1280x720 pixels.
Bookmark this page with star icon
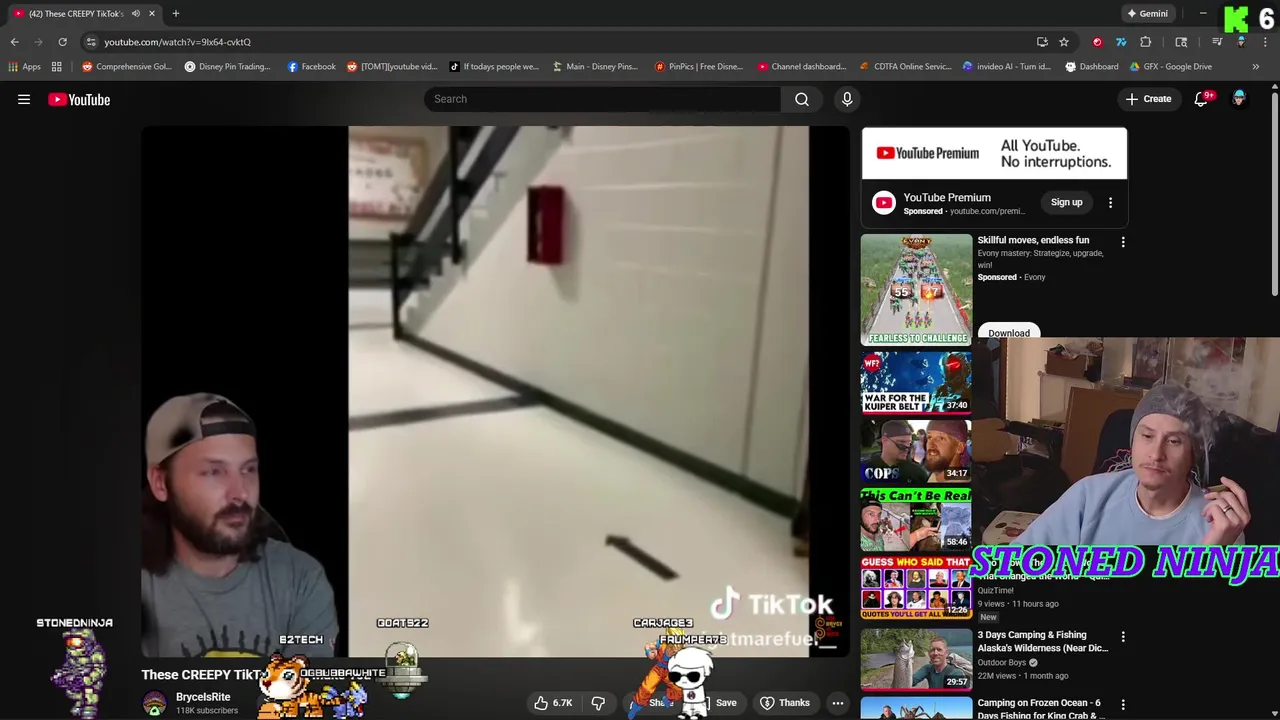[1064, 42]
